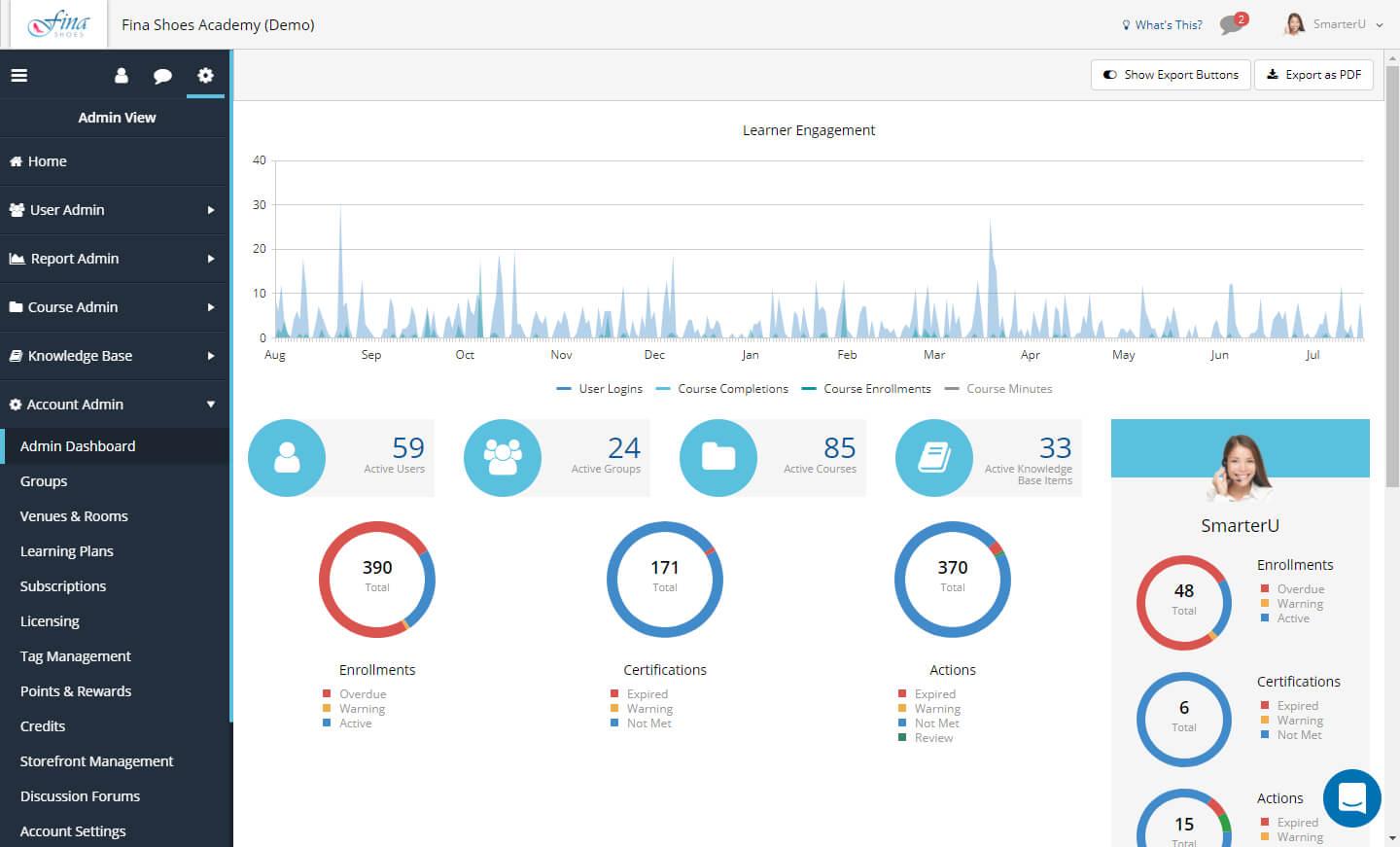The image size is (1400, 847).
Task: Click the Active Courses folder icon
Action: tap(718, 458)
